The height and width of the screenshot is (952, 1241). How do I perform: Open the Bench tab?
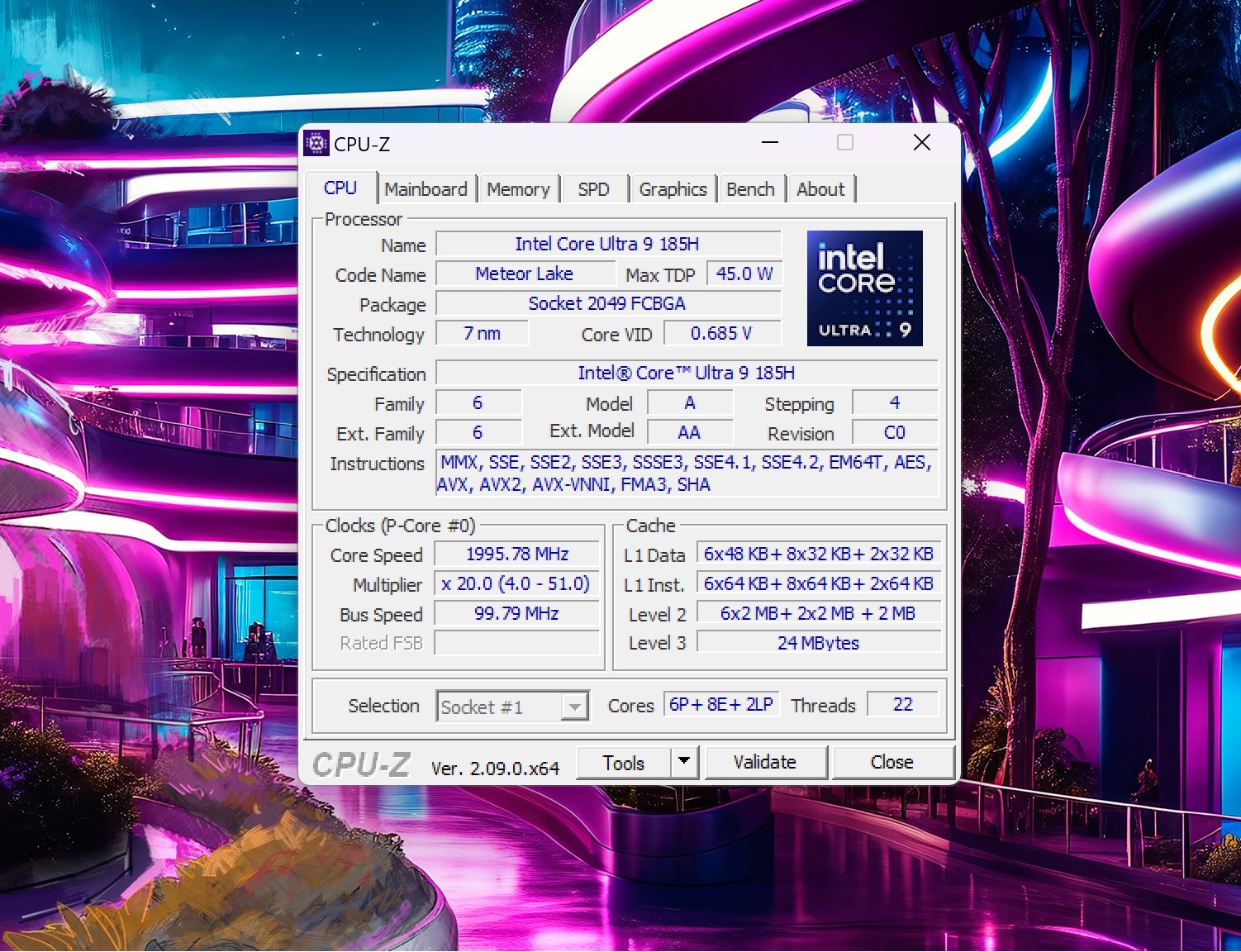(x=750, y=189)
